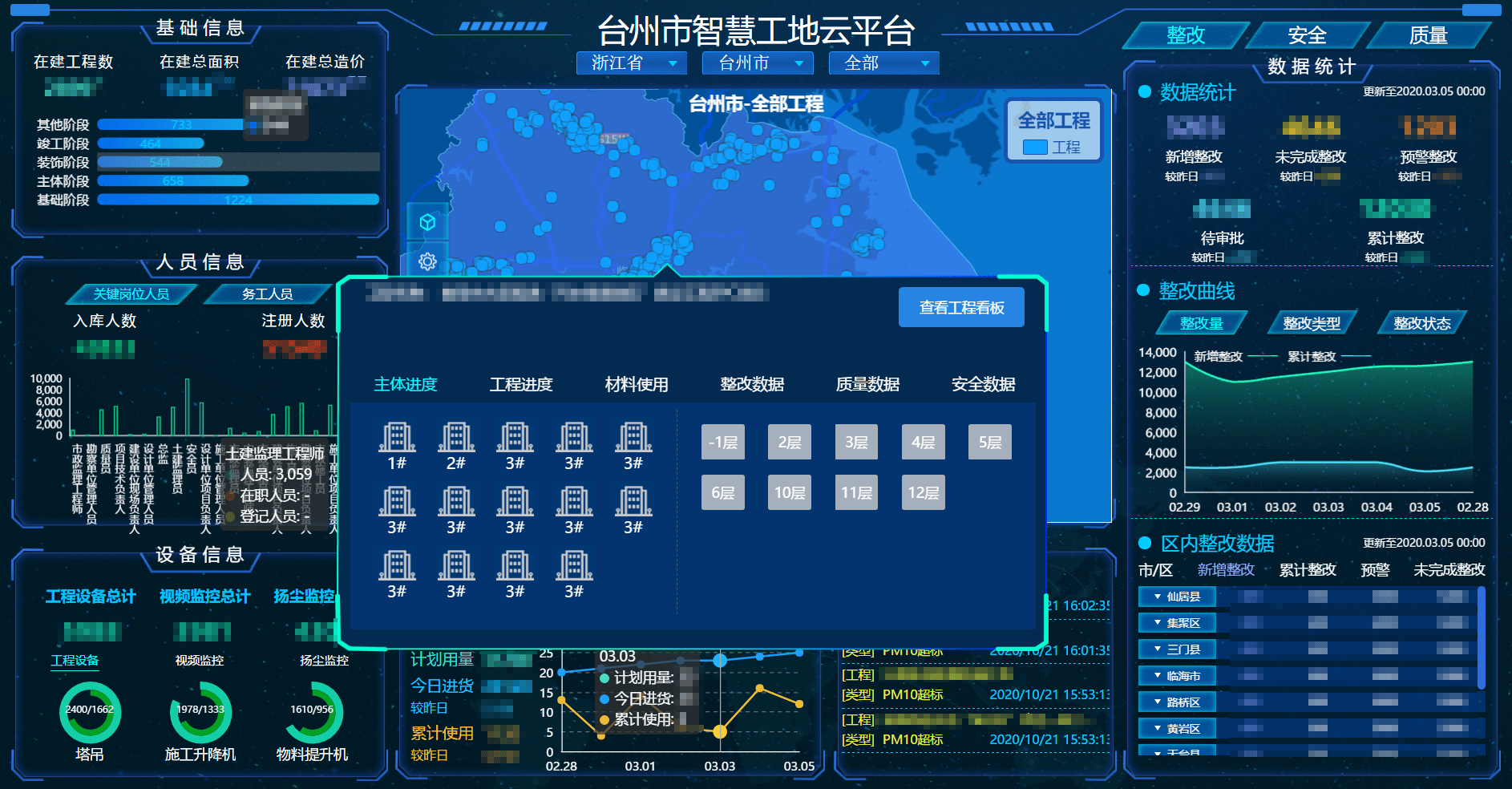The width and height of the screenshot is (1512, 789).
Task: Toggle the 12层 floor selection
Action: click(923, 492)
